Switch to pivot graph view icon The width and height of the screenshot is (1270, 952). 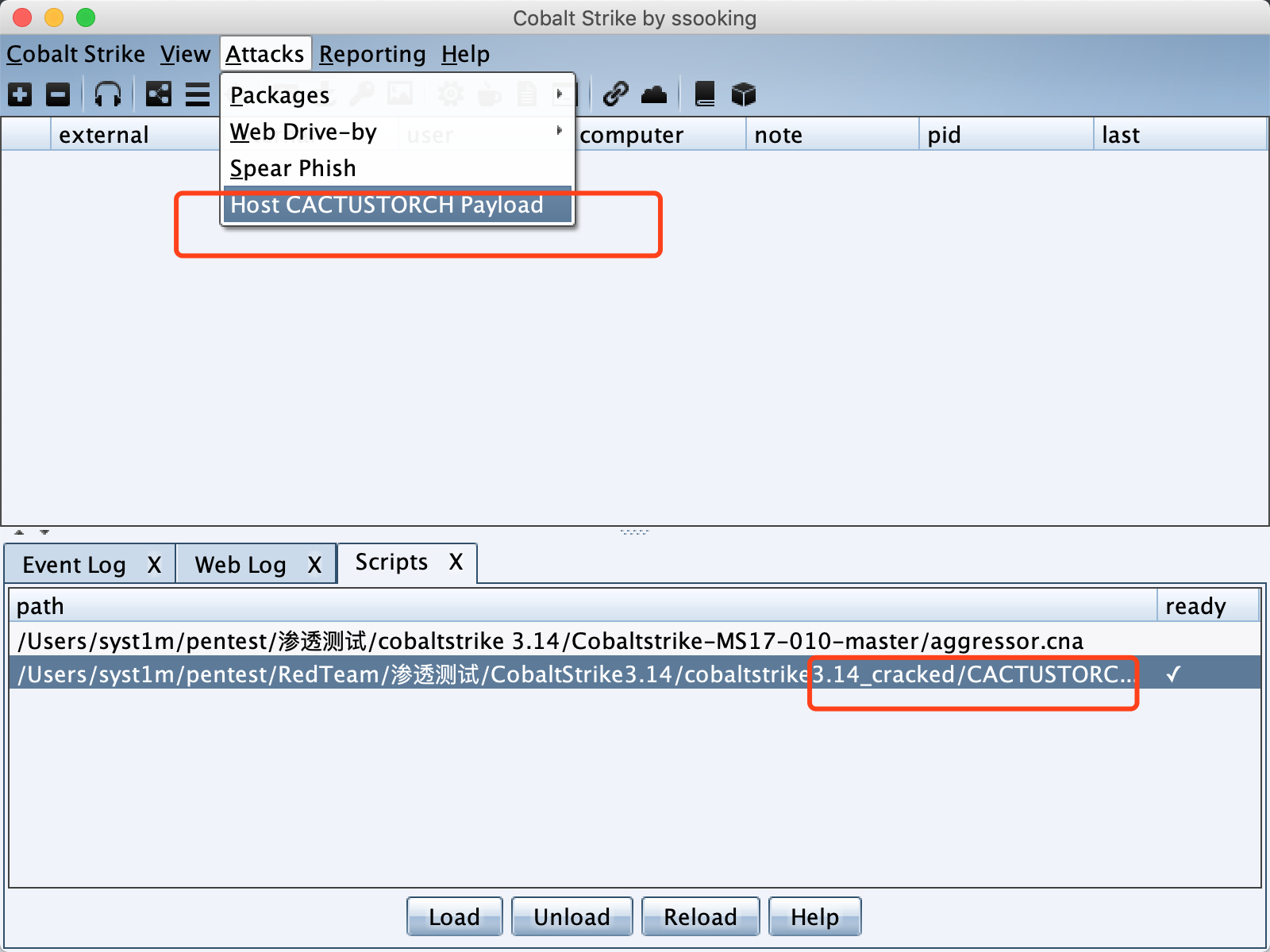[x=159, y=94]
